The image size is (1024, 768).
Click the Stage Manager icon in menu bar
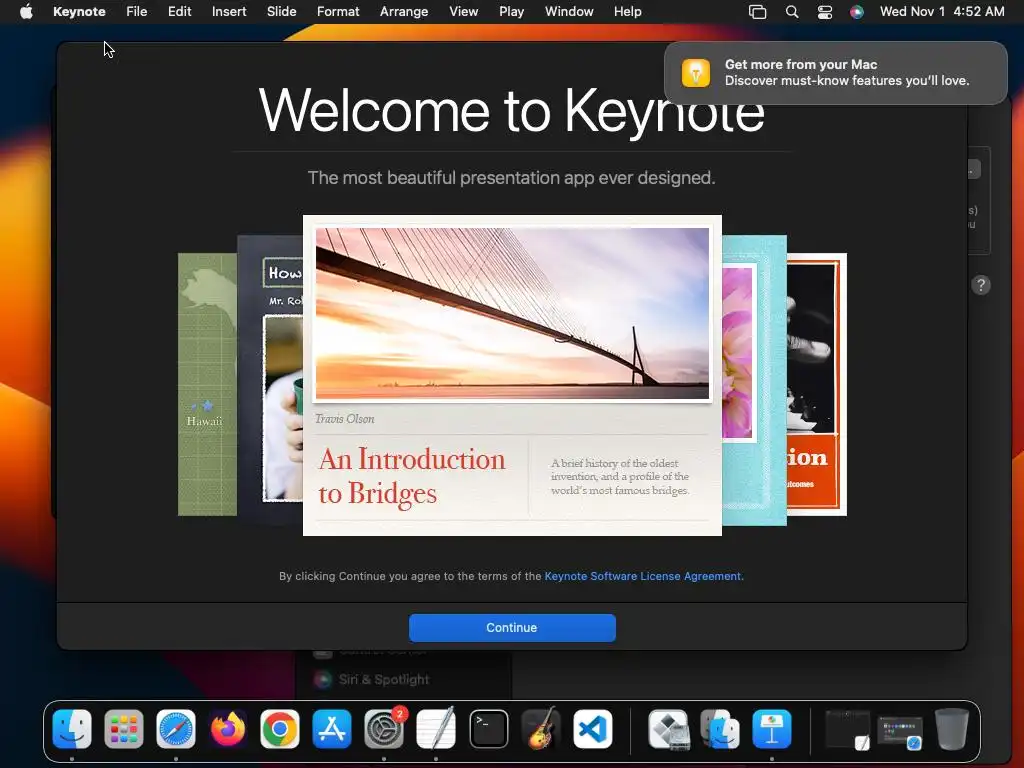pos(758,12)
